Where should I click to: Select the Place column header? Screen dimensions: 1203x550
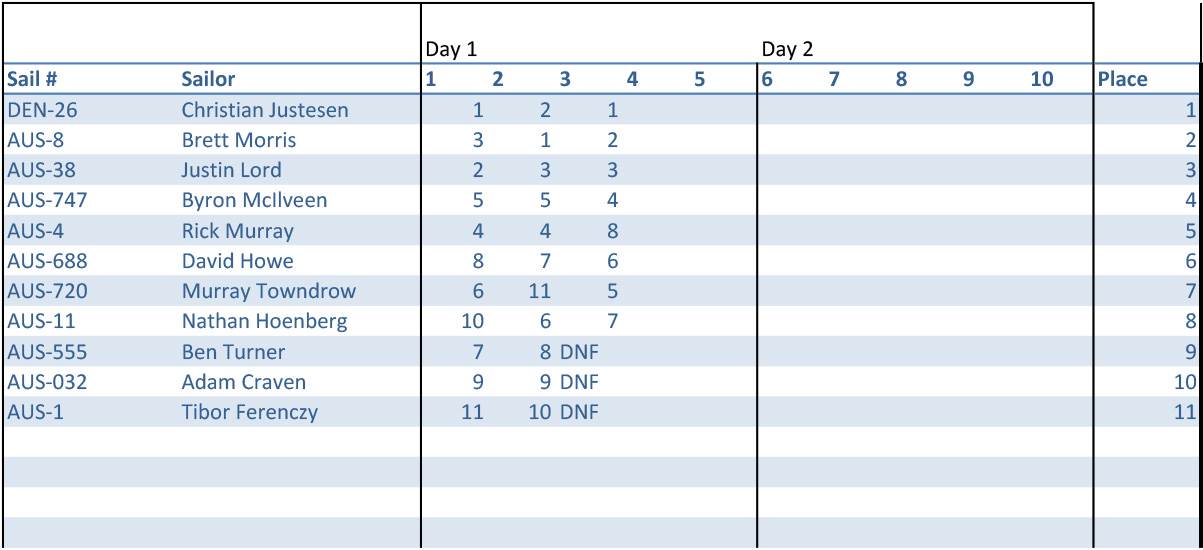pyautogui.click(x=1122, y=79)
